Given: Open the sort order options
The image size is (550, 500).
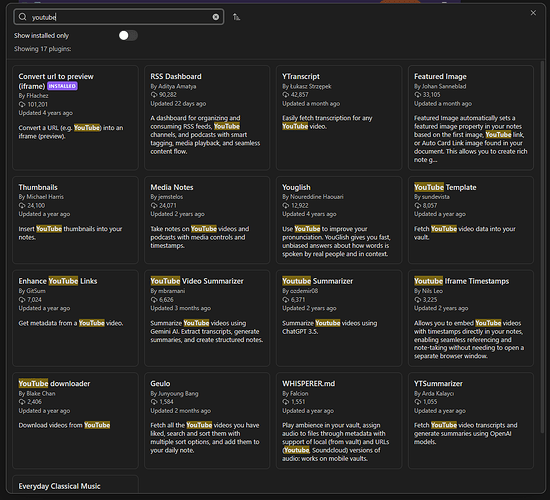Looking at the screenshot, I should pyautogui.click(x=236, y=17).
